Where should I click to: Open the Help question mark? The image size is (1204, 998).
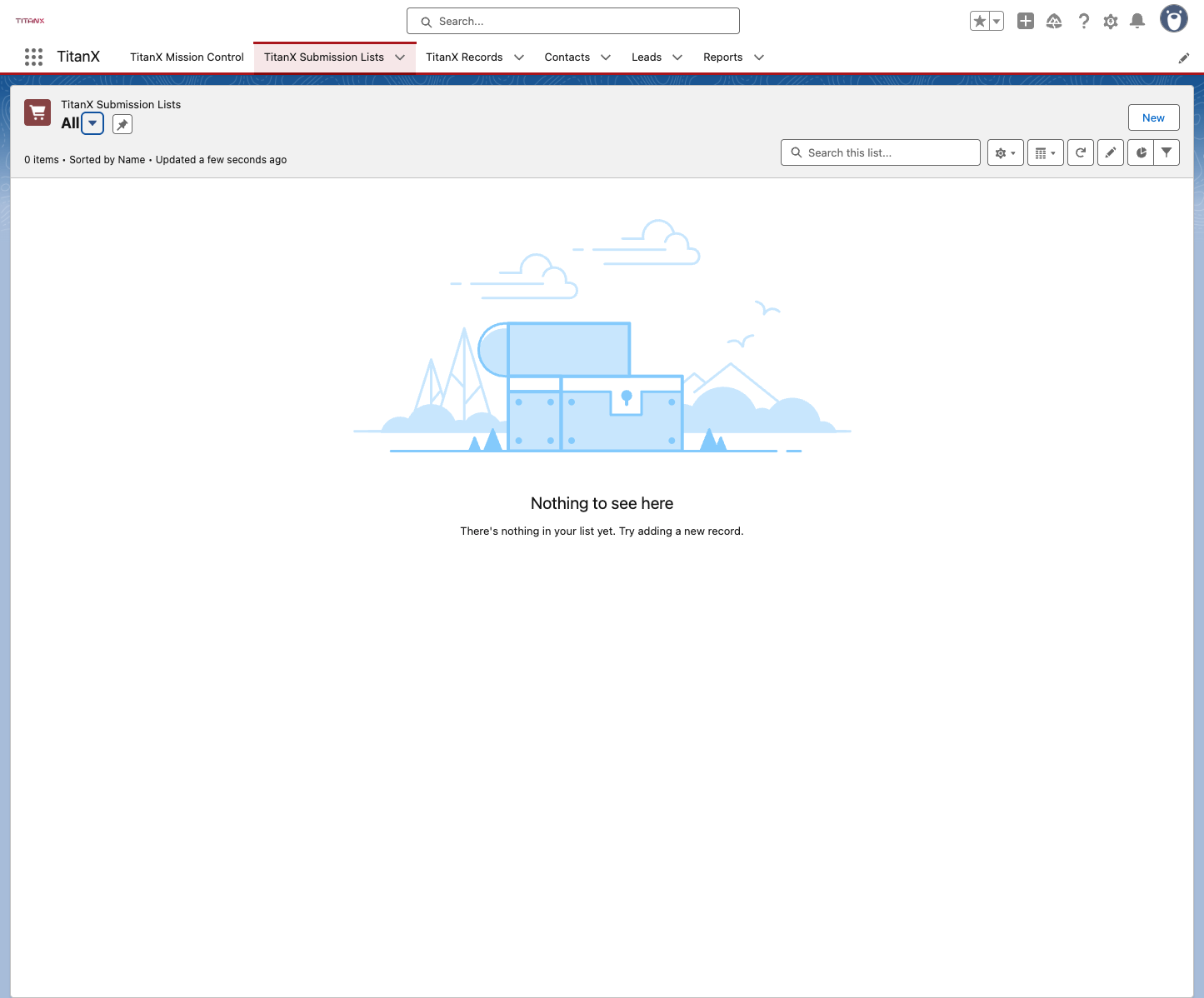tap(1083, 22)
